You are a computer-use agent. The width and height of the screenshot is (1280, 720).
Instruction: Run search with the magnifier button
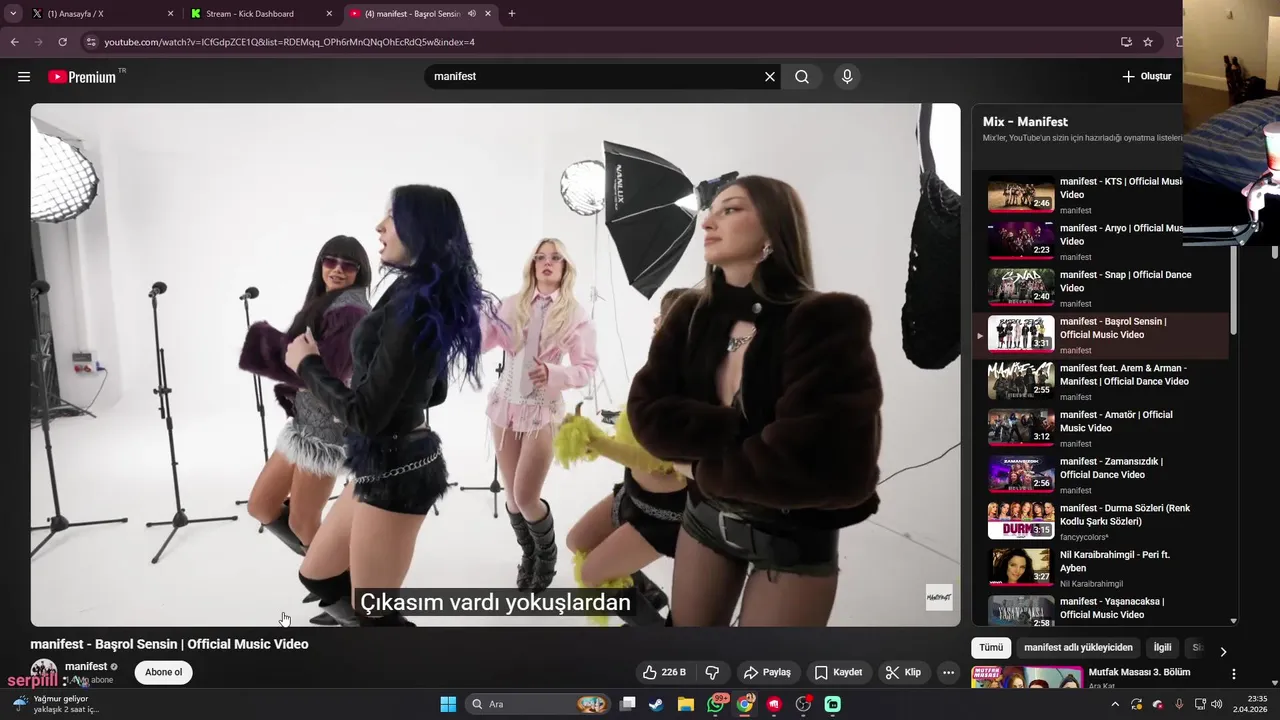(x=802, y=76)
